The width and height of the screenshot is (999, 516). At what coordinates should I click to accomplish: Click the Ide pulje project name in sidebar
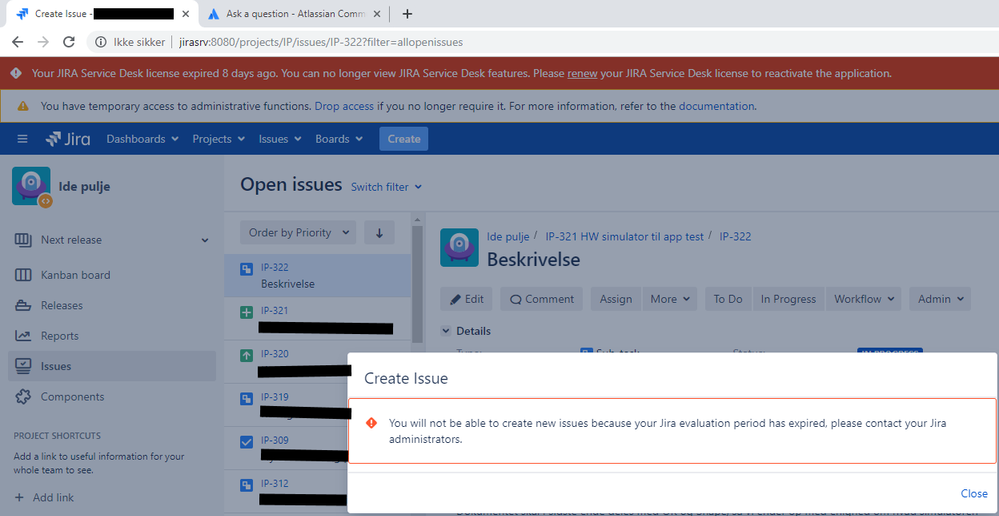click(x=85, y=187)
